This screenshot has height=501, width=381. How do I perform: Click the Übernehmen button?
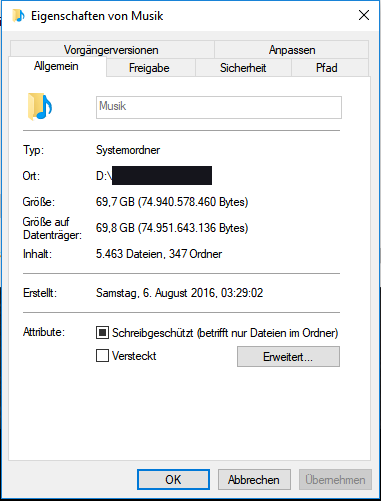point(335,480)
